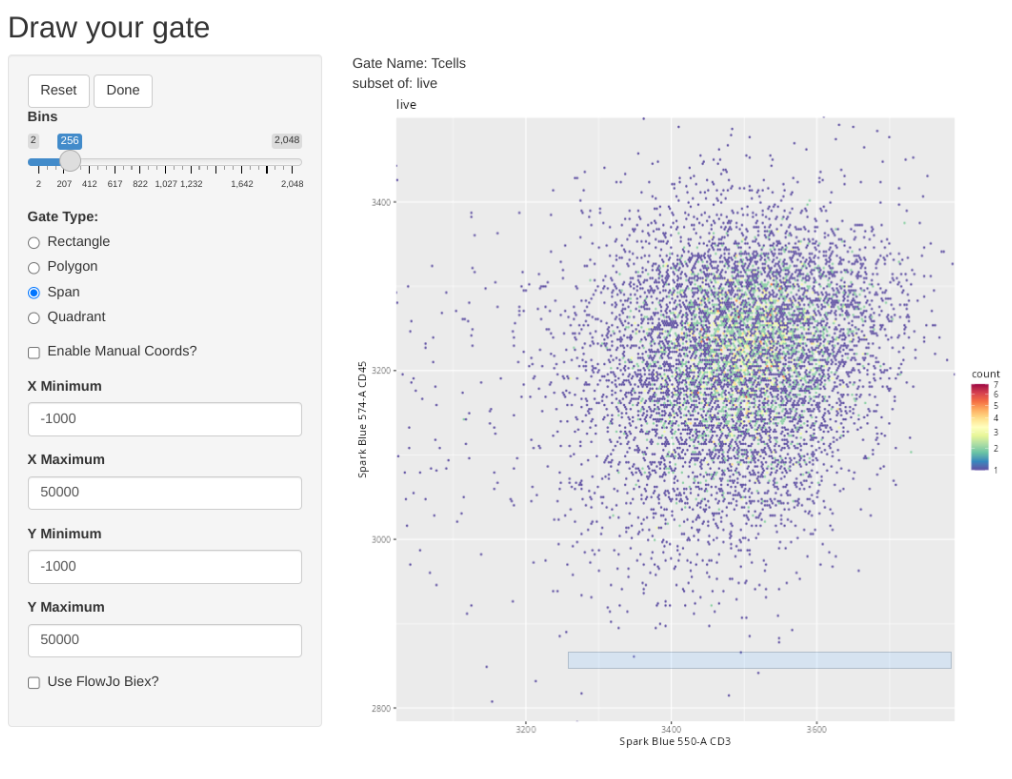This screenshot has height=779, width=1012.
Task: Enable Manual Coords checkbox
Action: point(34,352)
